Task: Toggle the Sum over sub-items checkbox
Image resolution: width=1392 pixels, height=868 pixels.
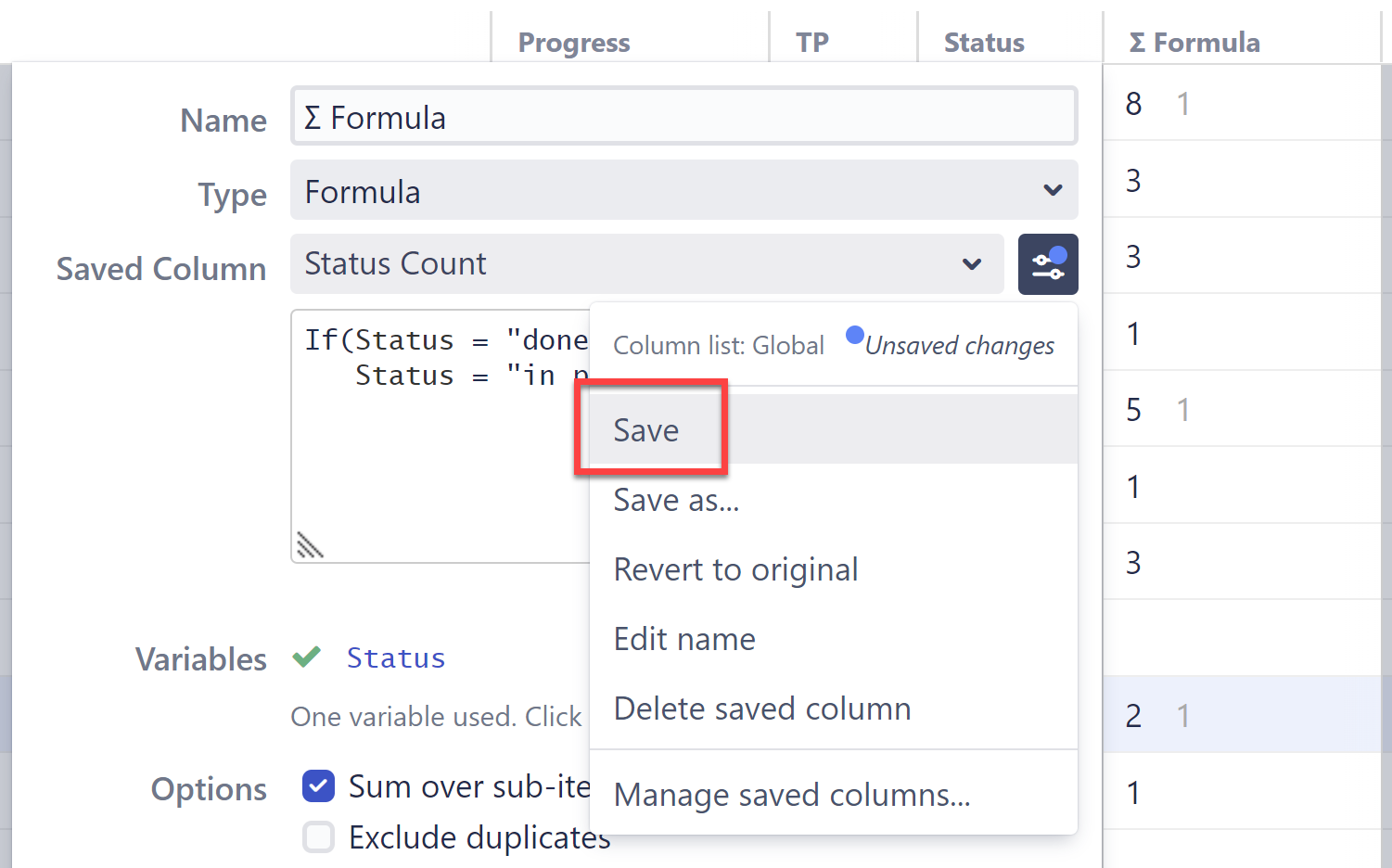Action: 318,786
